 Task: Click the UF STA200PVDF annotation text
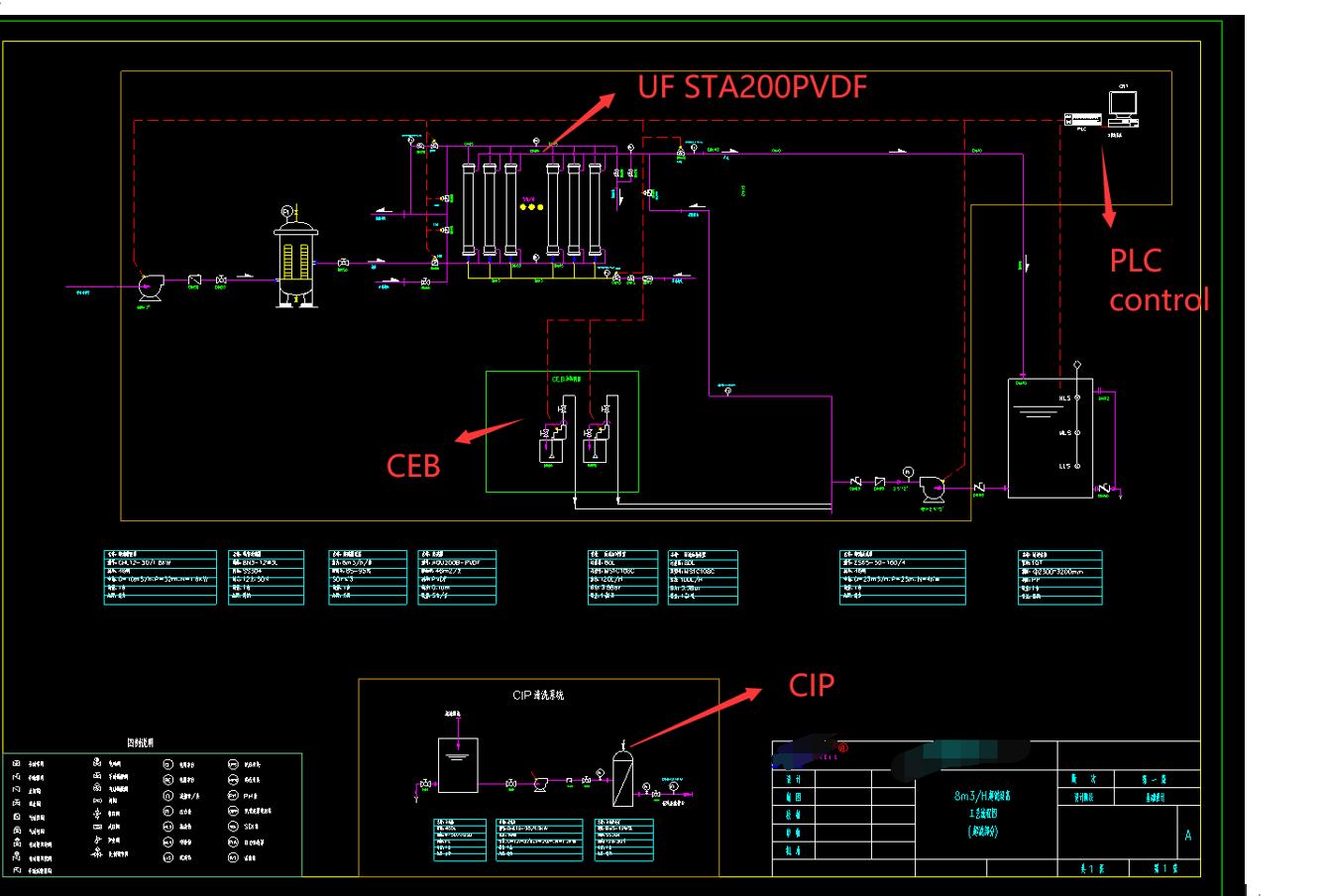755,87
